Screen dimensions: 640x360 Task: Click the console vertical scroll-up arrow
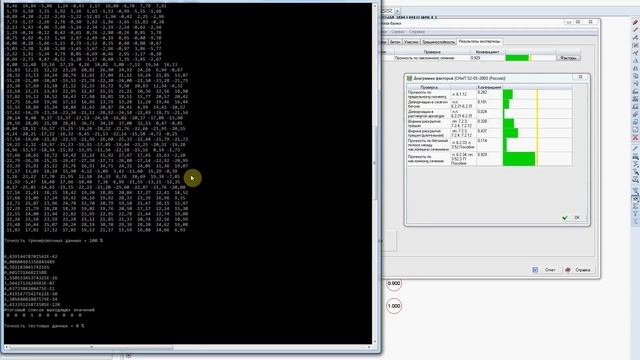coord(375,7)
